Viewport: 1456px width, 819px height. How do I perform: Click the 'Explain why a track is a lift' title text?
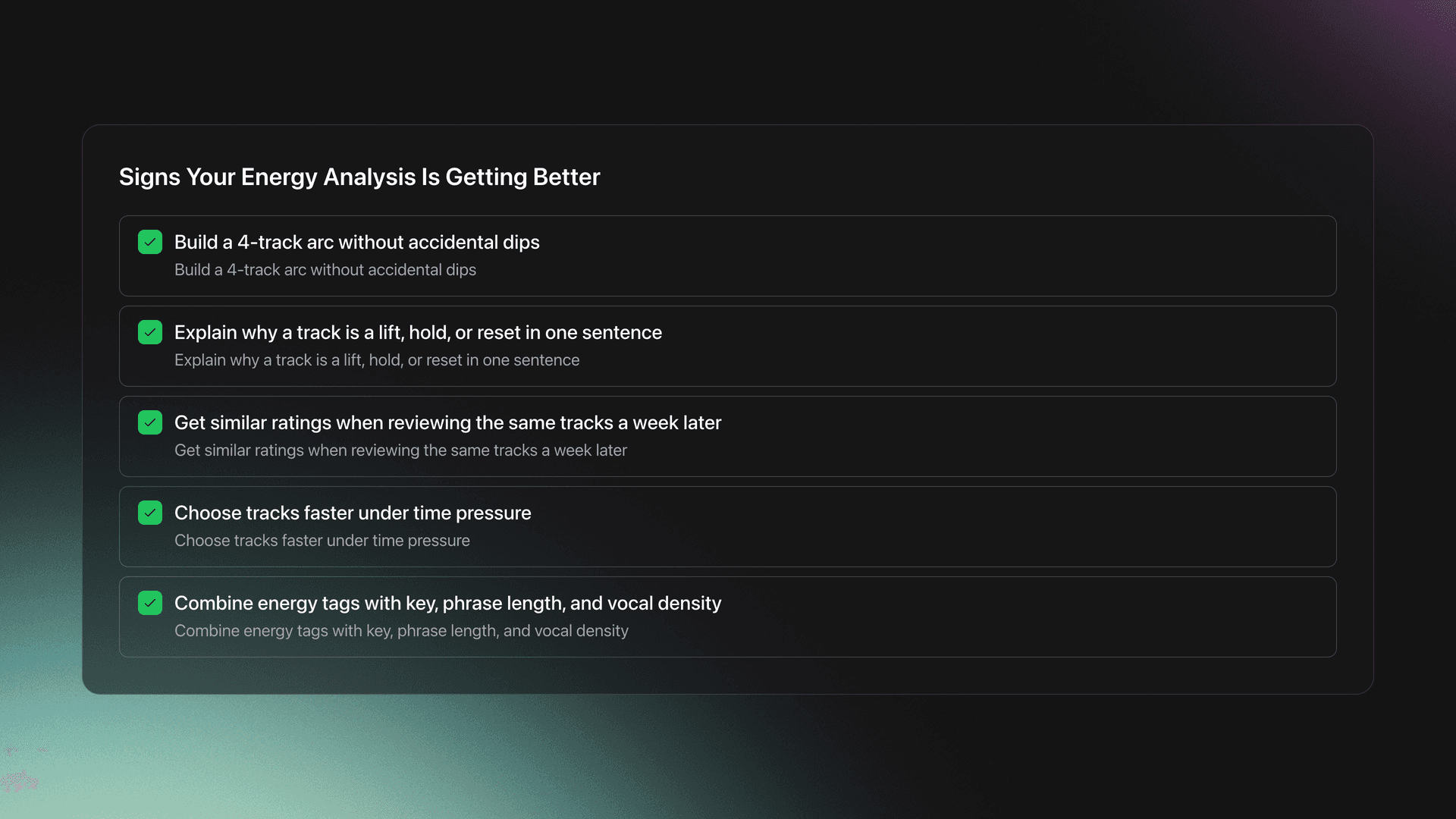click(x=418, y=332)
